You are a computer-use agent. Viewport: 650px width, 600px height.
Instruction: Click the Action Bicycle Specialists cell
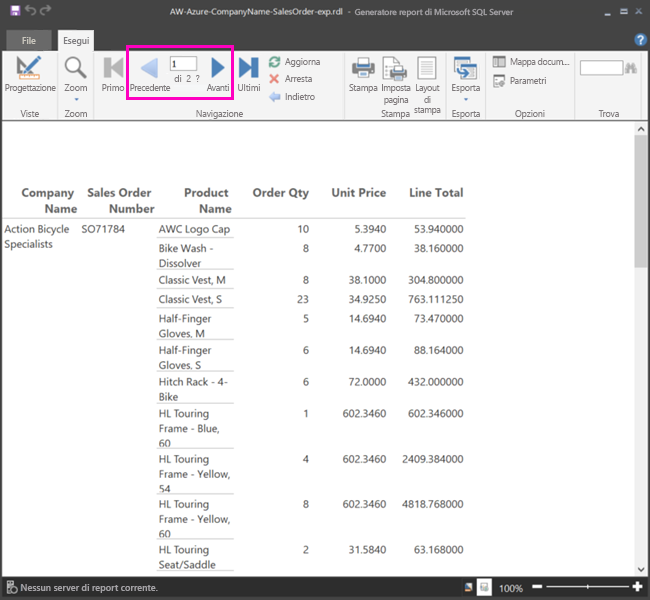(x=36, y=236)
